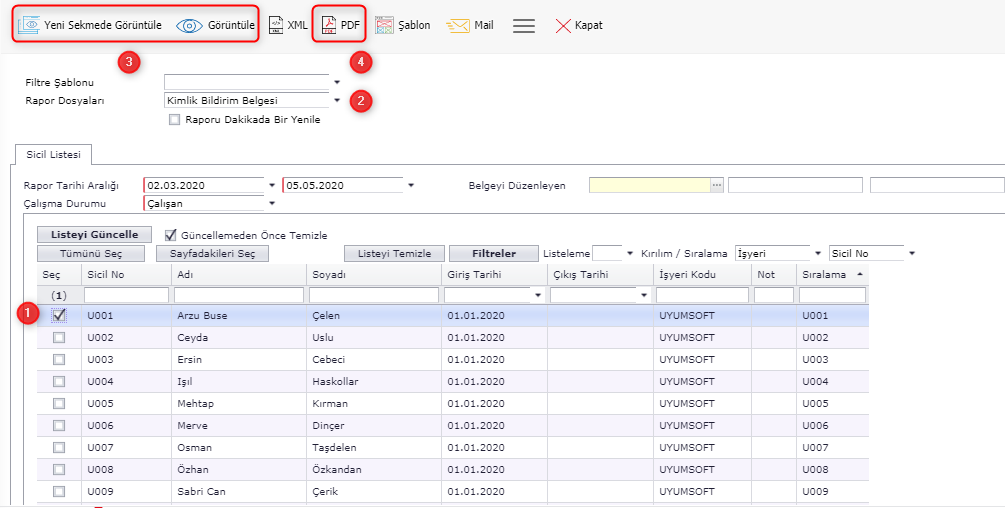
Task: Click the Belgeyi Düzenleyen ellipsis lookup button
Action: [x=716, y=185]
